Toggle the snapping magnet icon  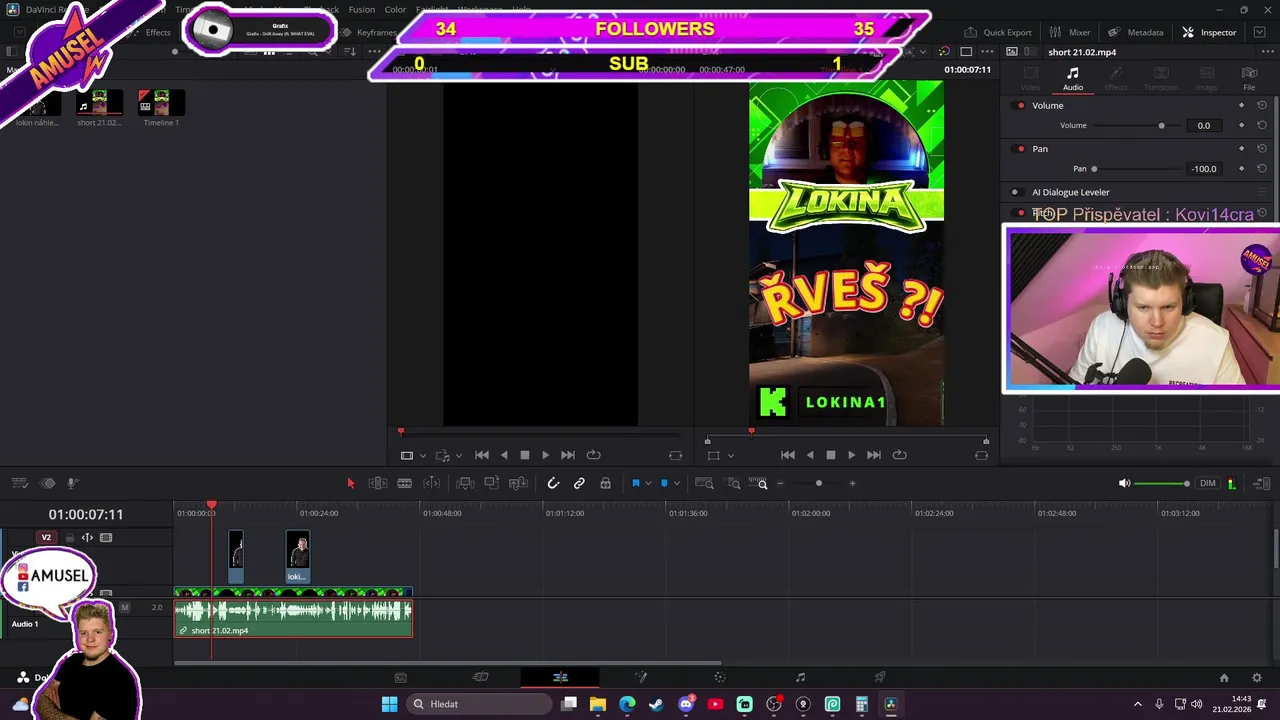click(x=553, y=484)
